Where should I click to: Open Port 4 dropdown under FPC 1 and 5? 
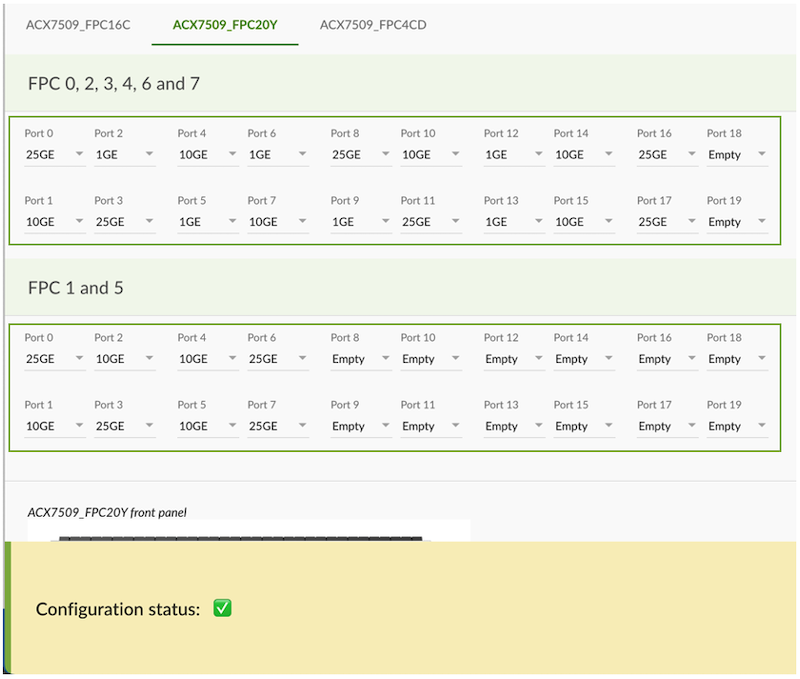click(x=208, y=359)
